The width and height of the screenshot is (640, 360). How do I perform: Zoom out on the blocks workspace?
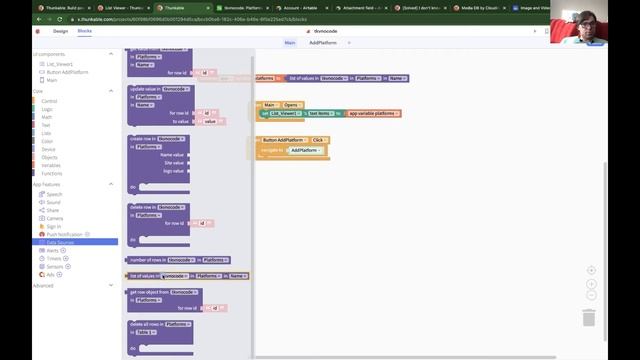click(591, 295)
